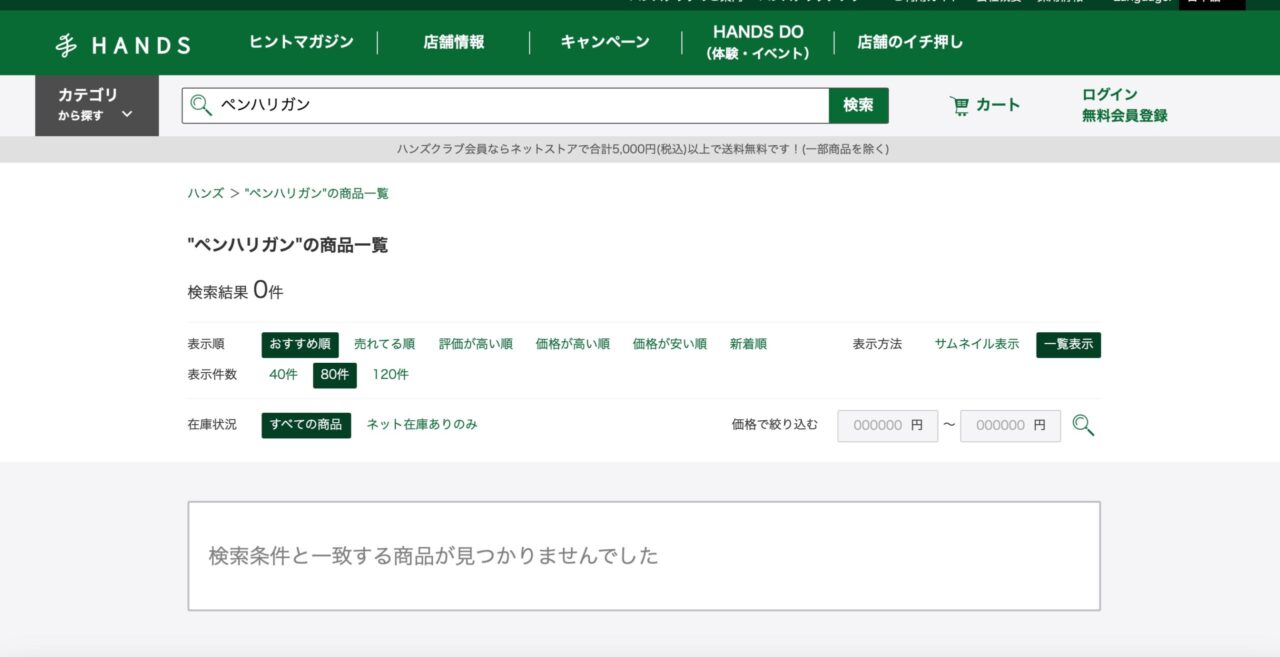The width and height of the screenshot is (1280, 657).
Task: Click the free shipping notice banner text
Action: click(x=643, y=149)
